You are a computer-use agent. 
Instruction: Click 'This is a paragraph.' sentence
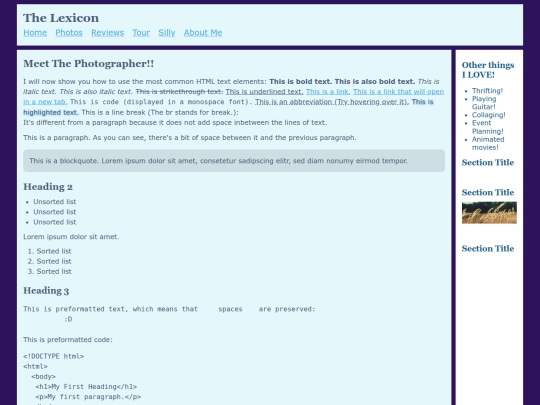tap(57, 138)
